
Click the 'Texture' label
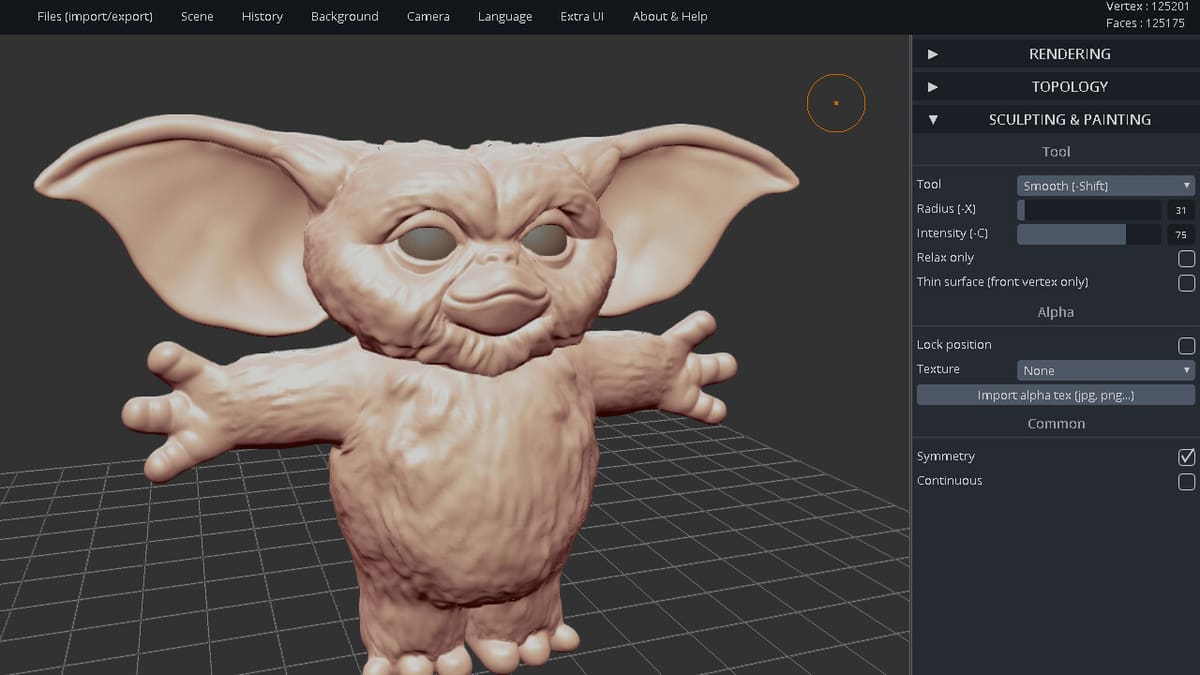(938, 369)
